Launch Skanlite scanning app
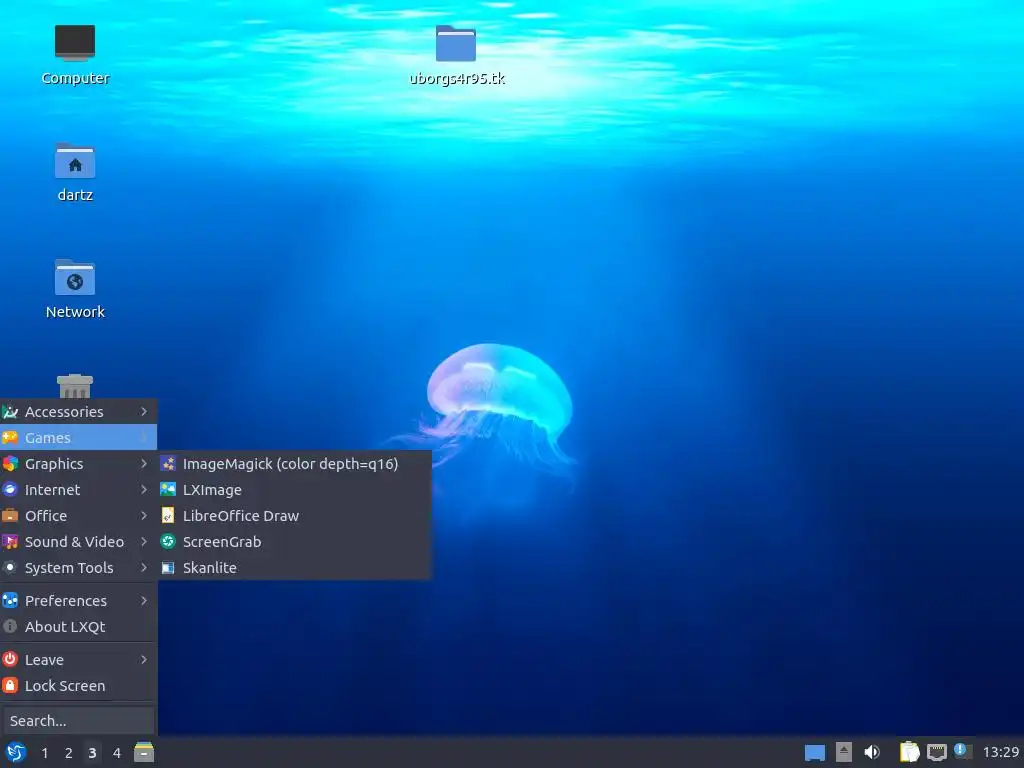This screenshot has height=768, width=1024. (x=295, y=568)
